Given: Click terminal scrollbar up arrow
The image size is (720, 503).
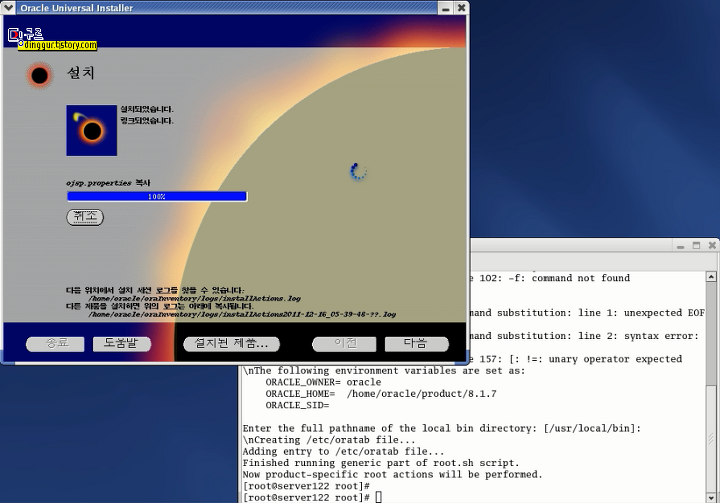Looking at the screenshot, I should click(x=711, y=277).
